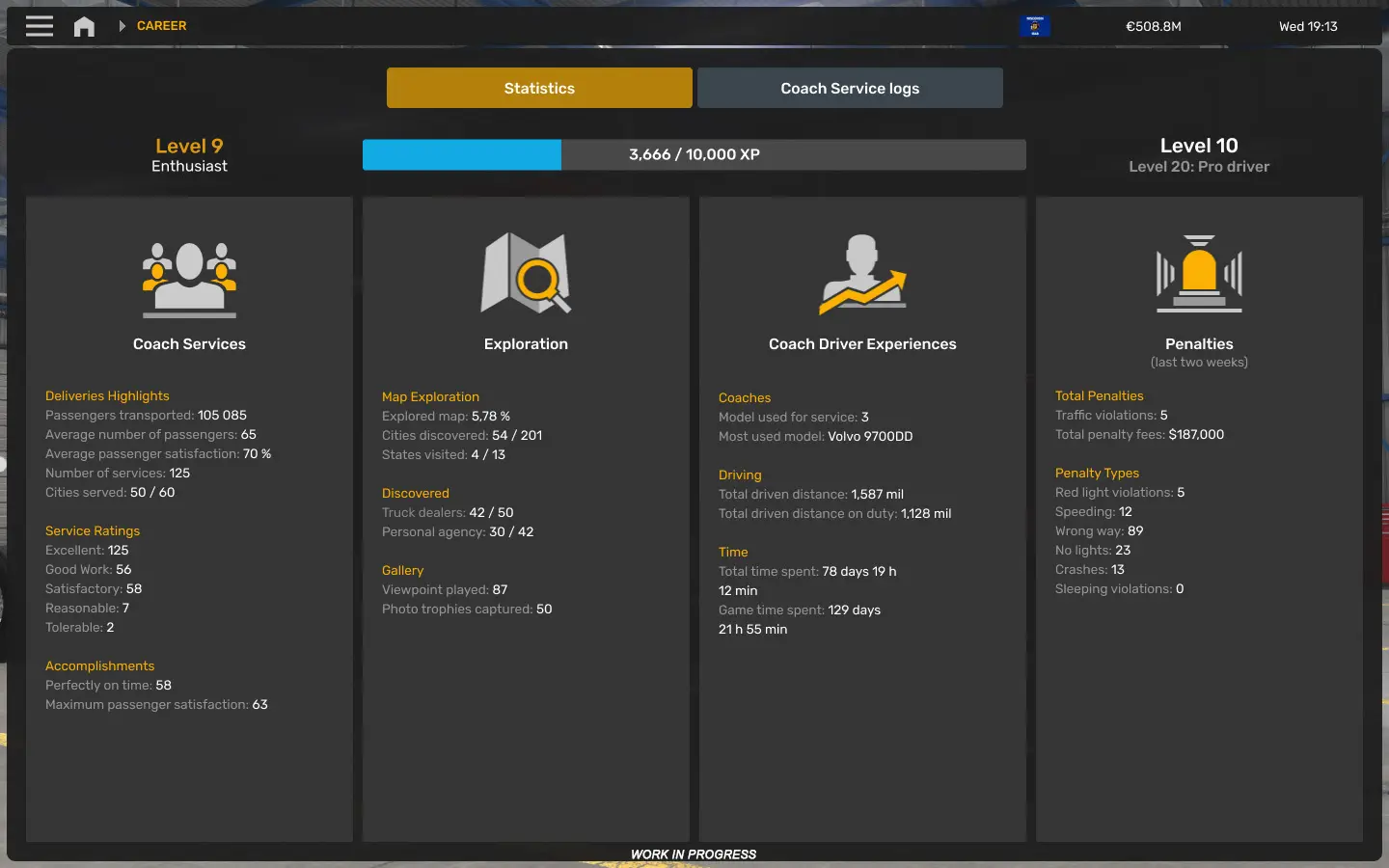Screen dimensions: 1389x868
Task: Click the home icon in the top bar
Action: [x=84, y=26]
